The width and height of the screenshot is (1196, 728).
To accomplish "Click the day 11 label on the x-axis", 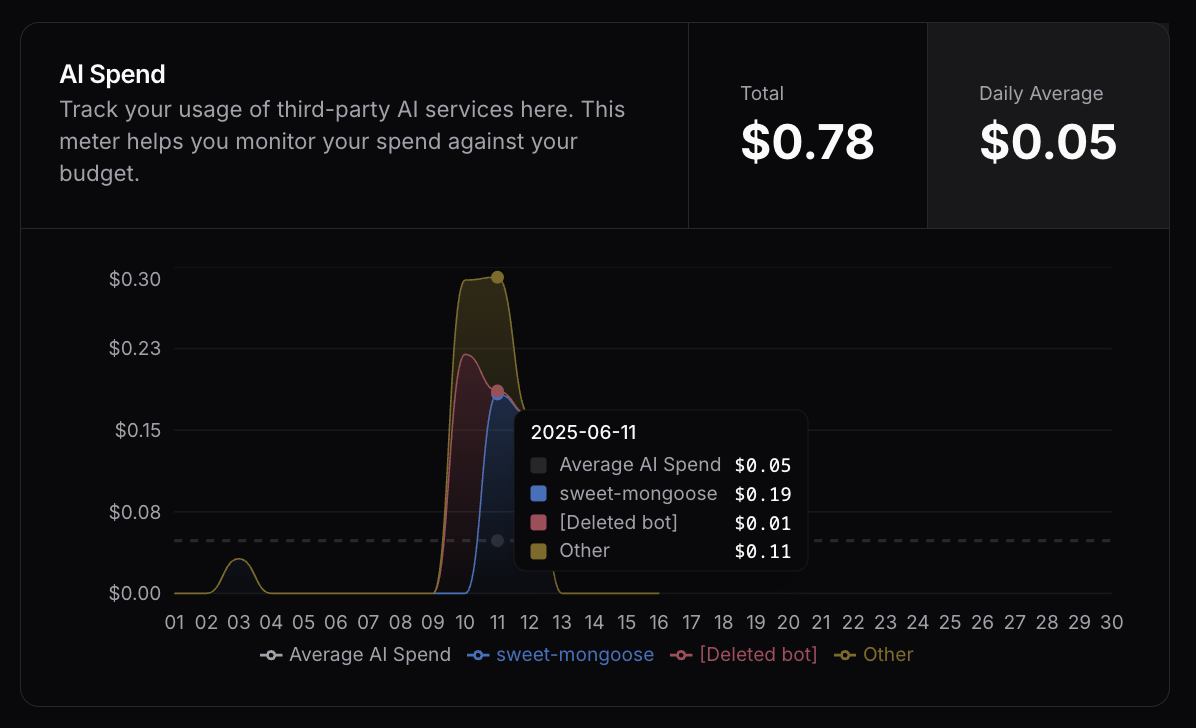I will point(497,622).
